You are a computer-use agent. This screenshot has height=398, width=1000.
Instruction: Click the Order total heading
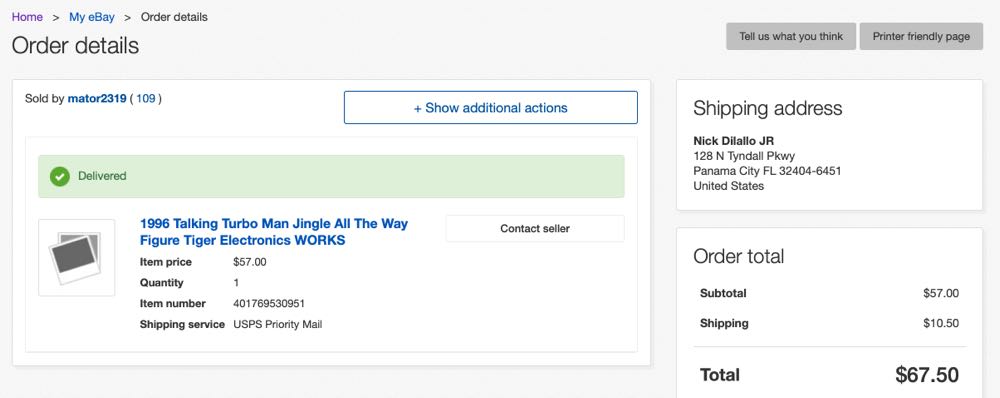(739, 256)
